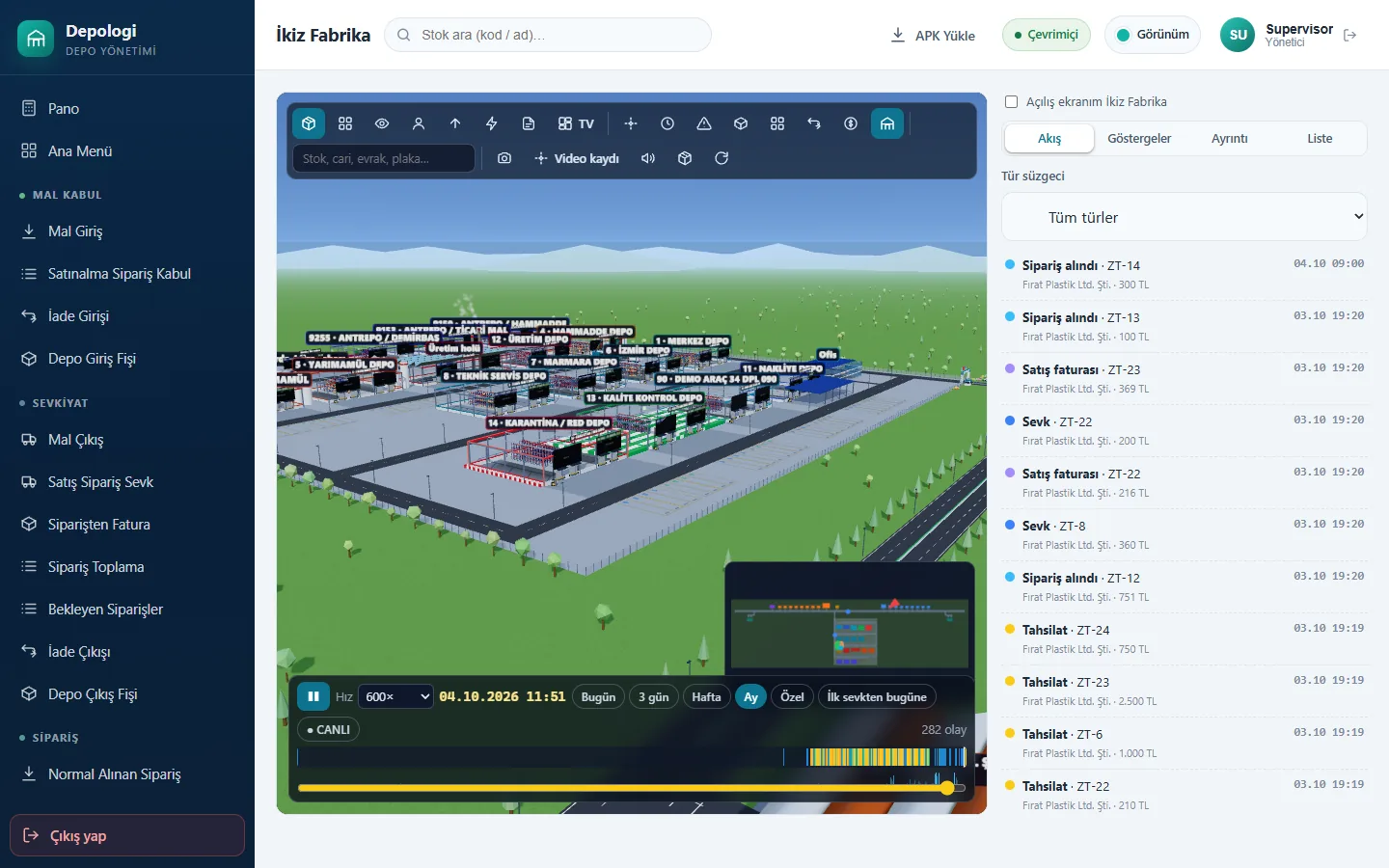Open the Tüm türler filter dropdown
The image size is (1389, 868).
1185,217
